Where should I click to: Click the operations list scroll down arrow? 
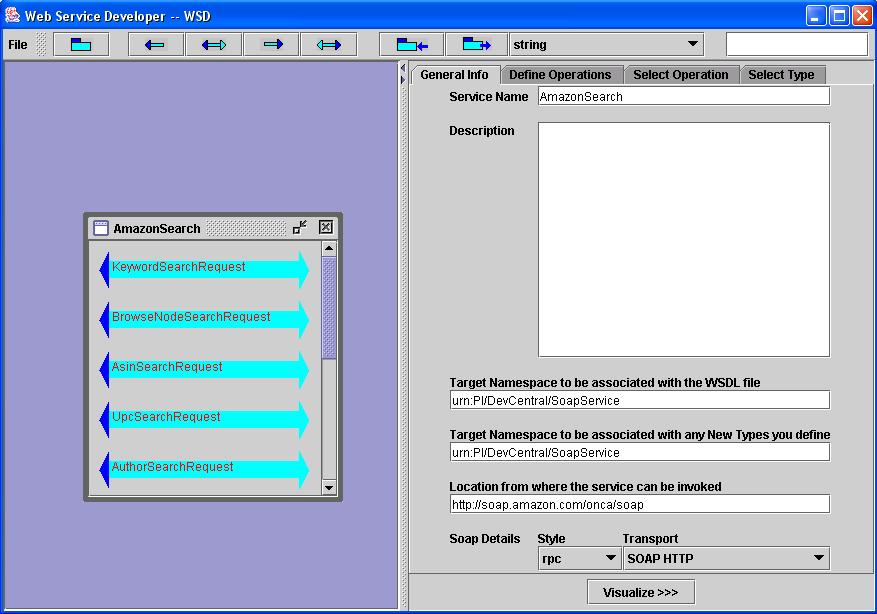click(x=329, y=488)
